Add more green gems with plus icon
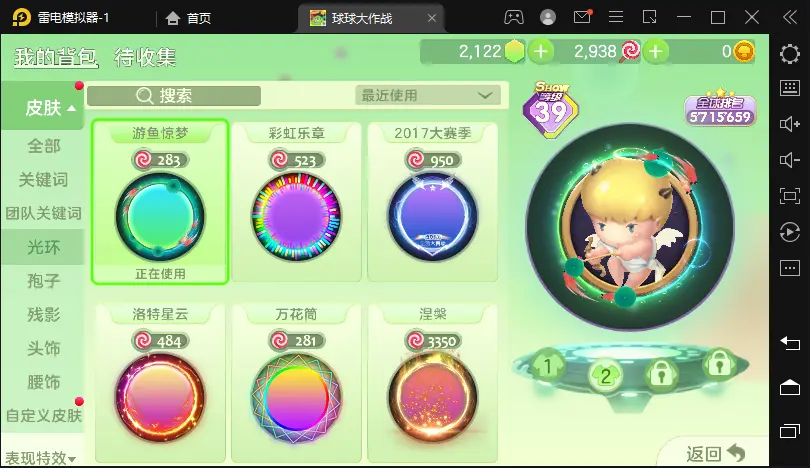Image resolution: width=810 pixels, height=468 pixels. coord(541,52)
